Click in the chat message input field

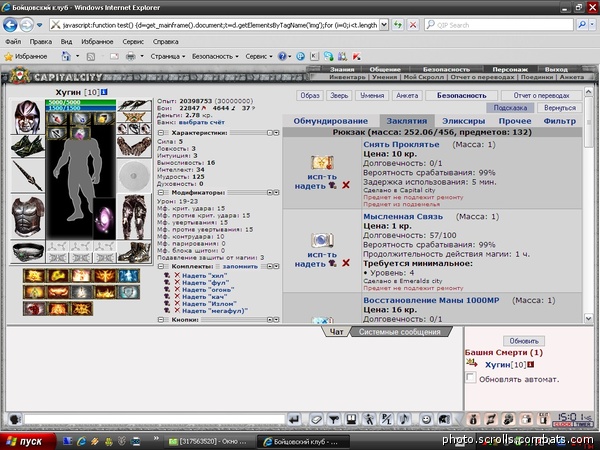(154, 420)
